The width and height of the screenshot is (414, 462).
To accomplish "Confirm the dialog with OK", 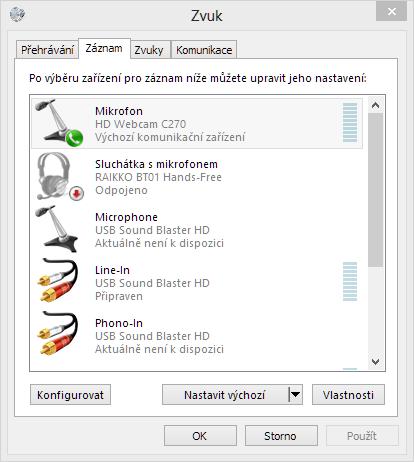I will pos(200,436).
